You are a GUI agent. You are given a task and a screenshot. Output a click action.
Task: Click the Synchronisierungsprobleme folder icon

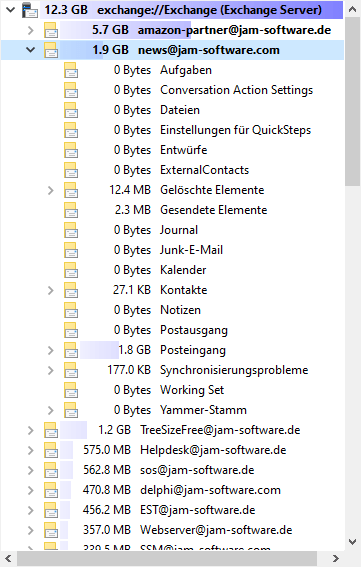(71, 370)
